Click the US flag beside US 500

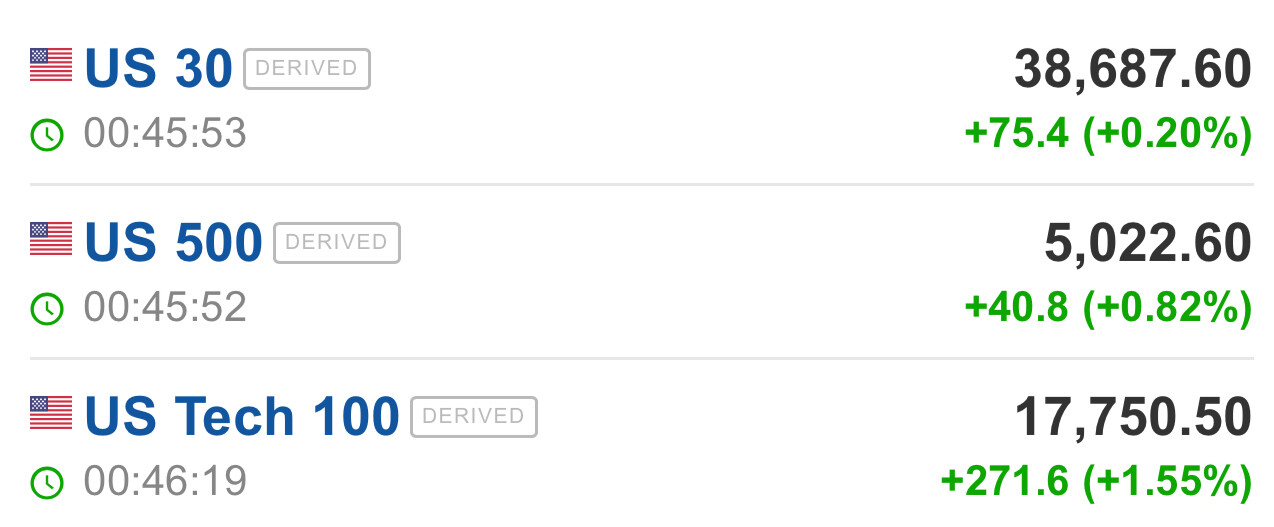51,240
